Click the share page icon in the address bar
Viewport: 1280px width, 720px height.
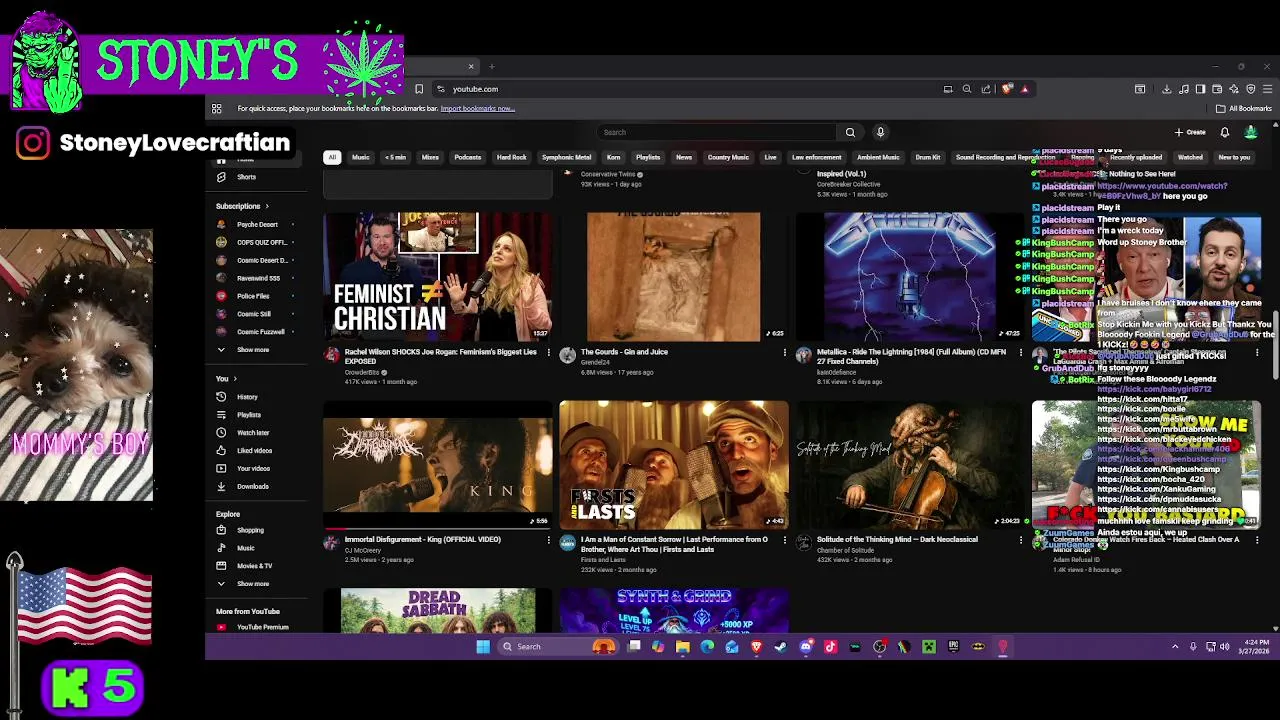coord(986,89)
